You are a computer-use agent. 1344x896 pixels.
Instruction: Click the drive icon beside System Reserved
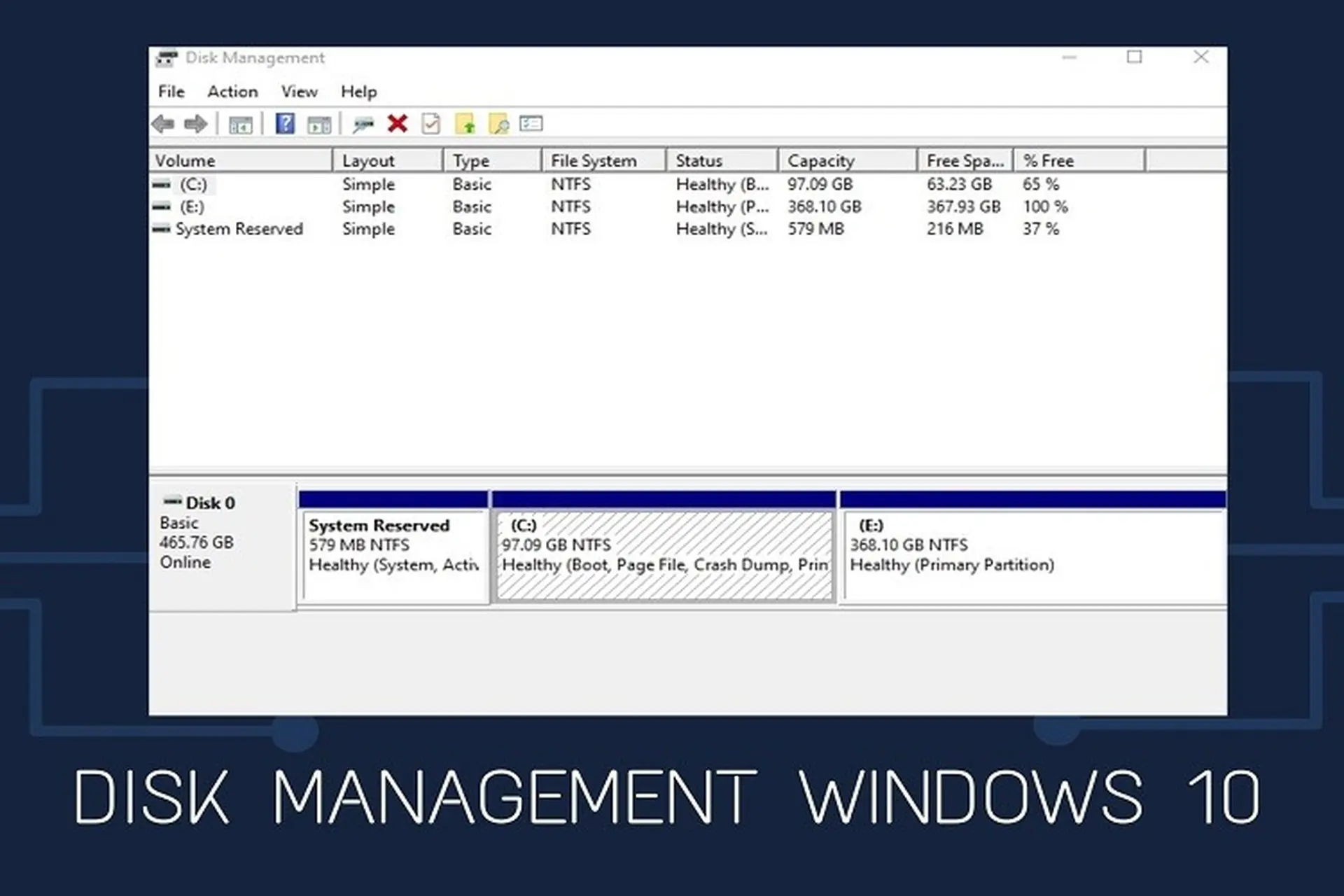pos(162,230)
